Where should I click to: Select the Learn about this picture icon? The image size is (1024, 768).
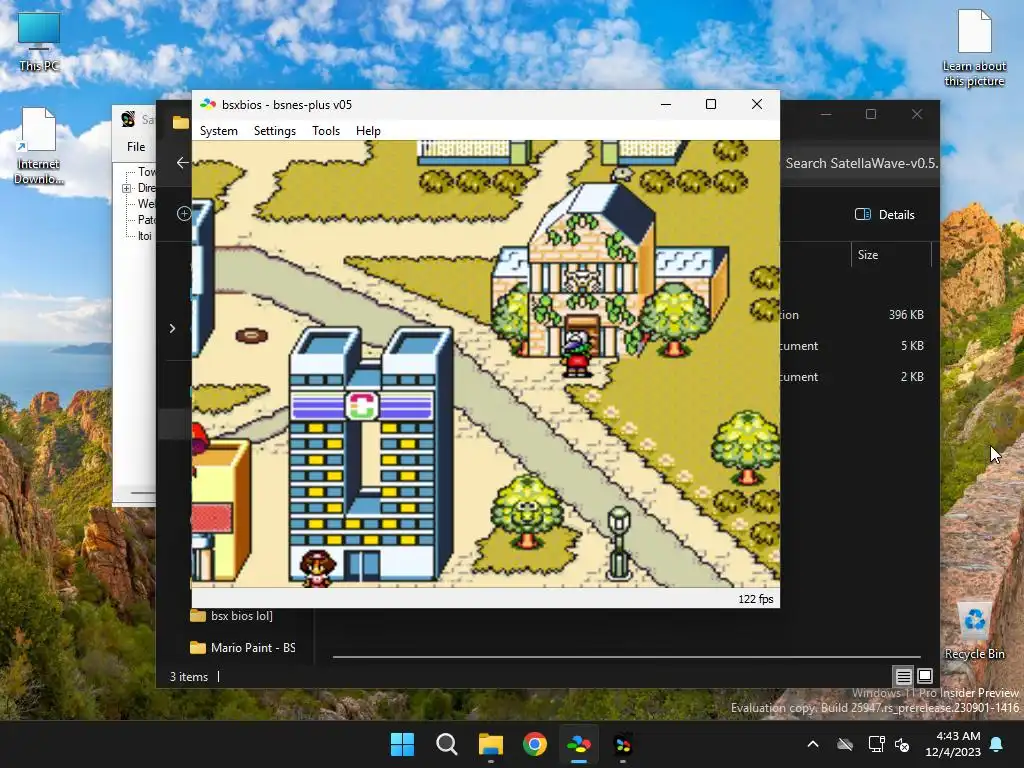click(974, 48)
